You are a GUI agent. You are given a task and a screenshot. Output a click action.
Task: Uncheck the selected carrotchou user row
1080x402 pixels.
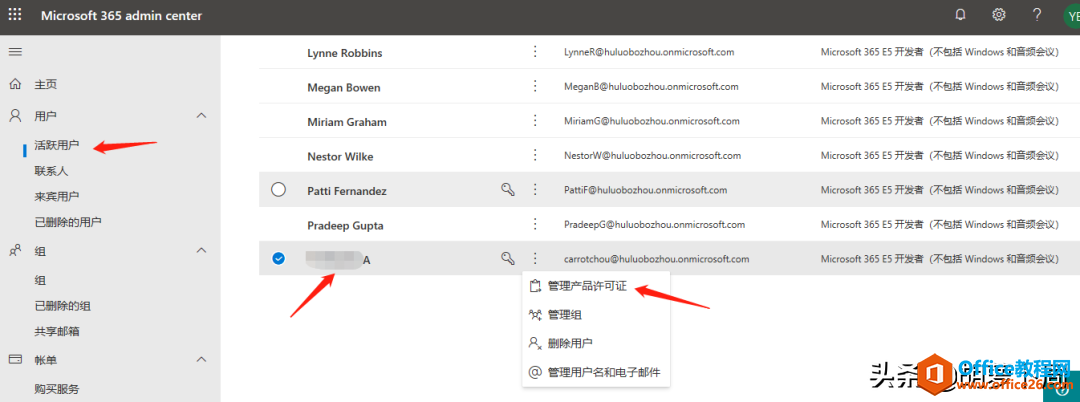[x=278, y=258]
